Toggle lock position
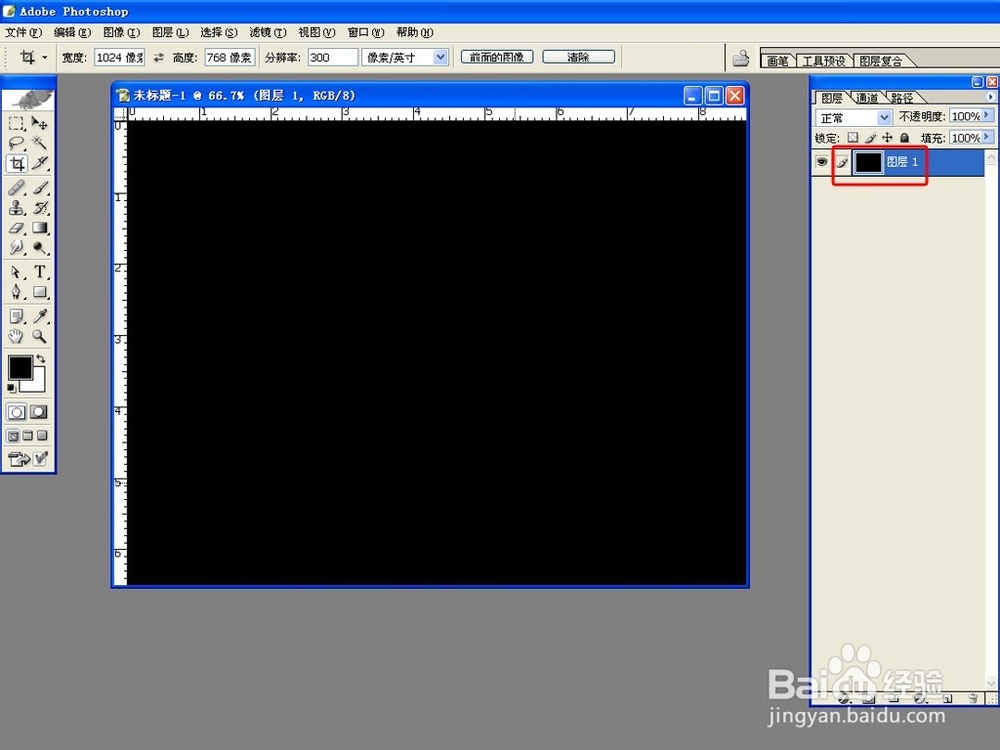Screen dimensions: 1000x750 click(887, 138)
